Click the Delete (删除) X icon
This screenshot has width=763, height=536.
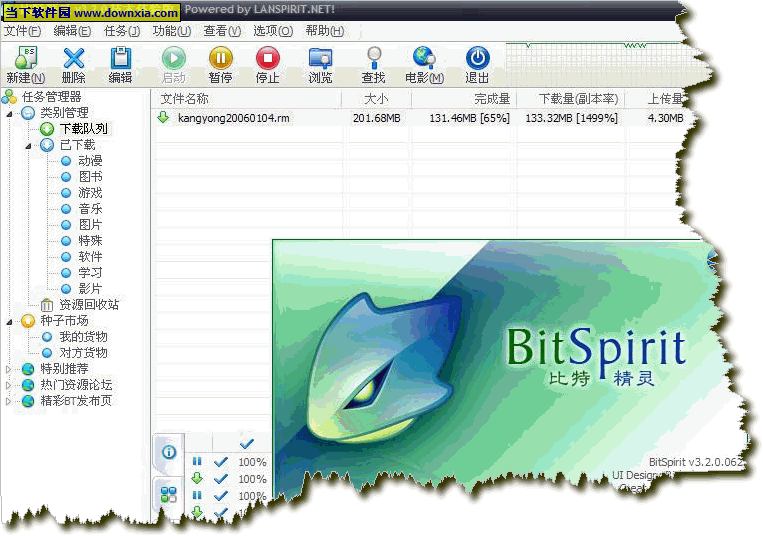(x=73, y=58)
